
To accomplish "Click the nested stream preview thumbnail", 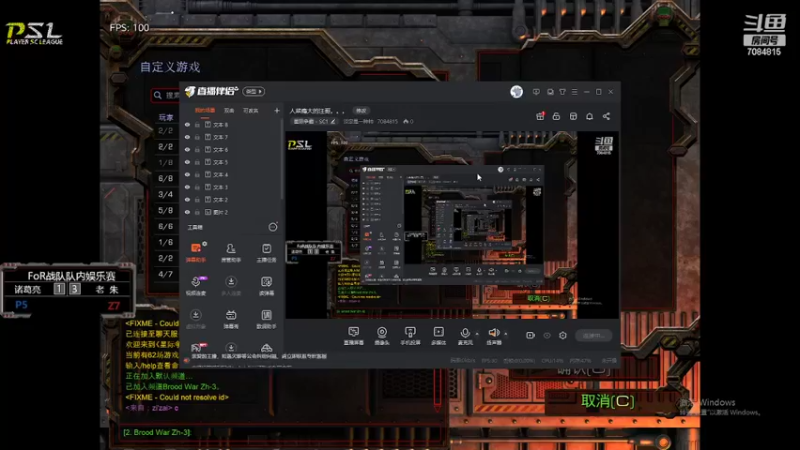I will (452, 225).
